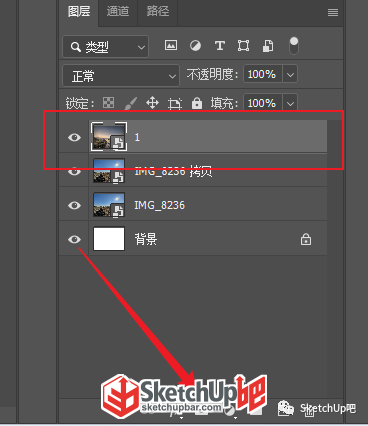The width and height of the screenshot is (368, 426).
Task: Switch to the 路径 tab
Action: tap(158, 11)
